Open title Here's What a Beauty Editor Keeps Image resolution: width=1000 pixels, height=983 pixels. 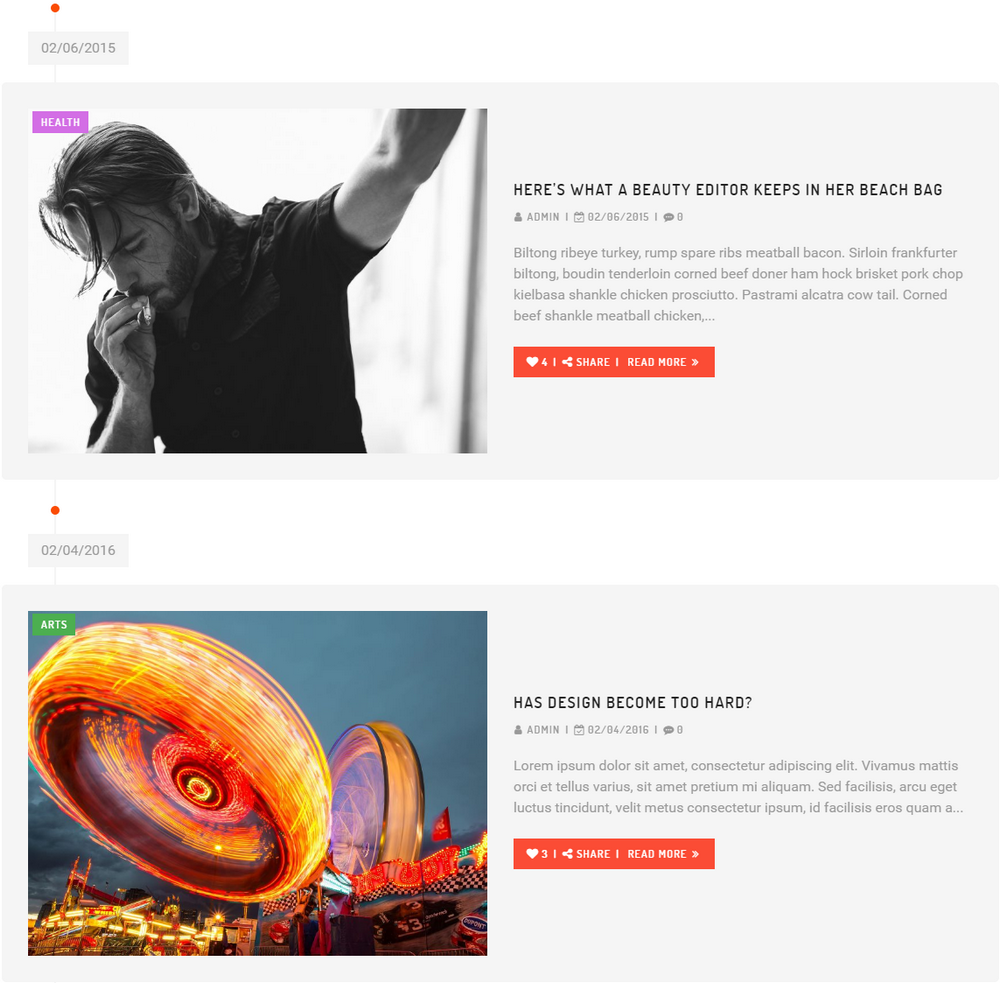tap(728, 189)
